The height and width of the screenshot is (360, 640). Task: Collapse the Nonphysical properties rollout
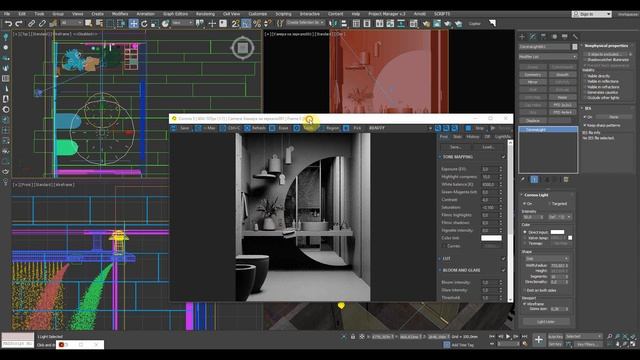(x=582, y=46)
